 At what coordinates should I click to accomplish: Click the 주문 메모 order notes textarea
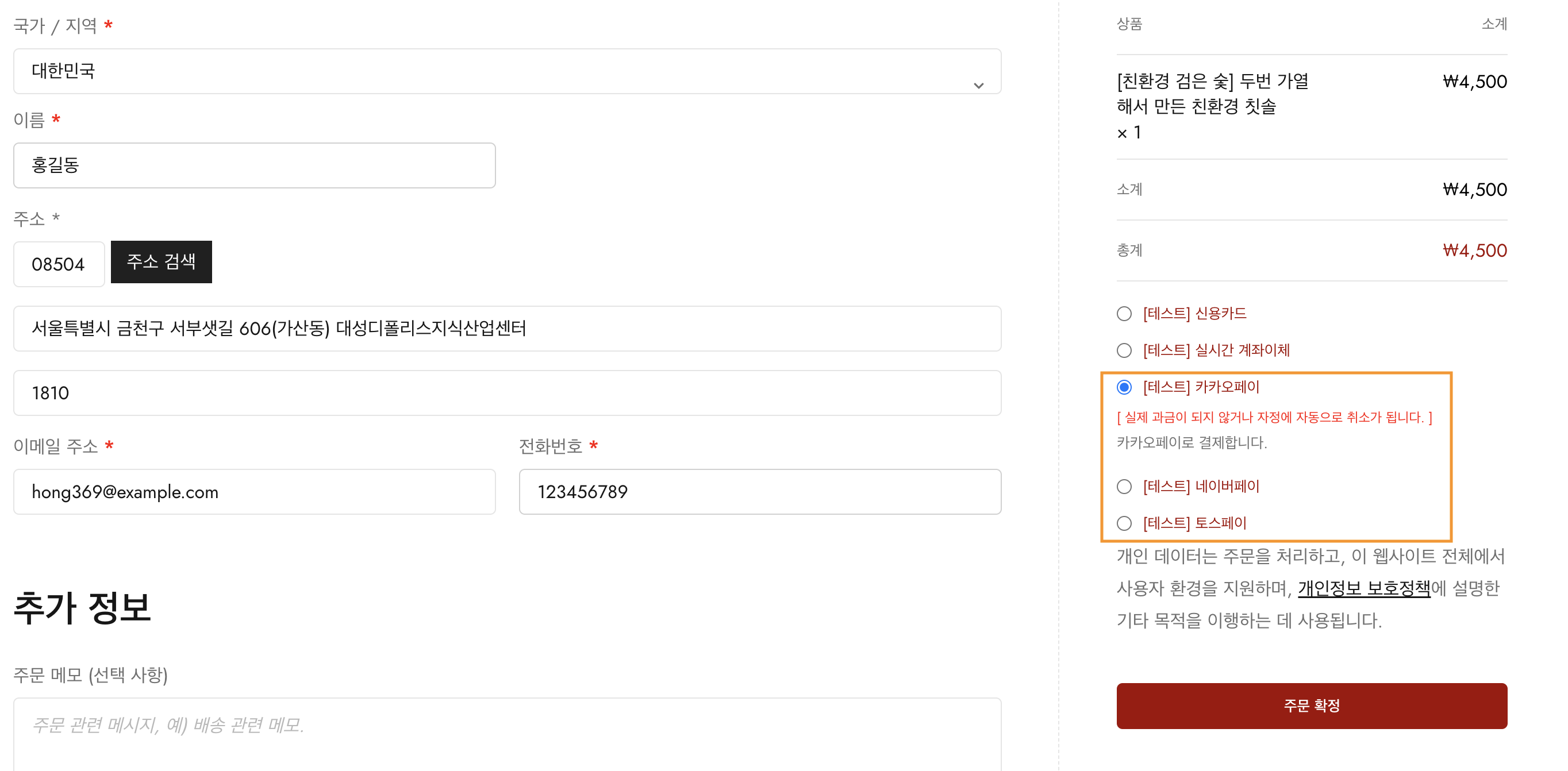tap(506, 733)
